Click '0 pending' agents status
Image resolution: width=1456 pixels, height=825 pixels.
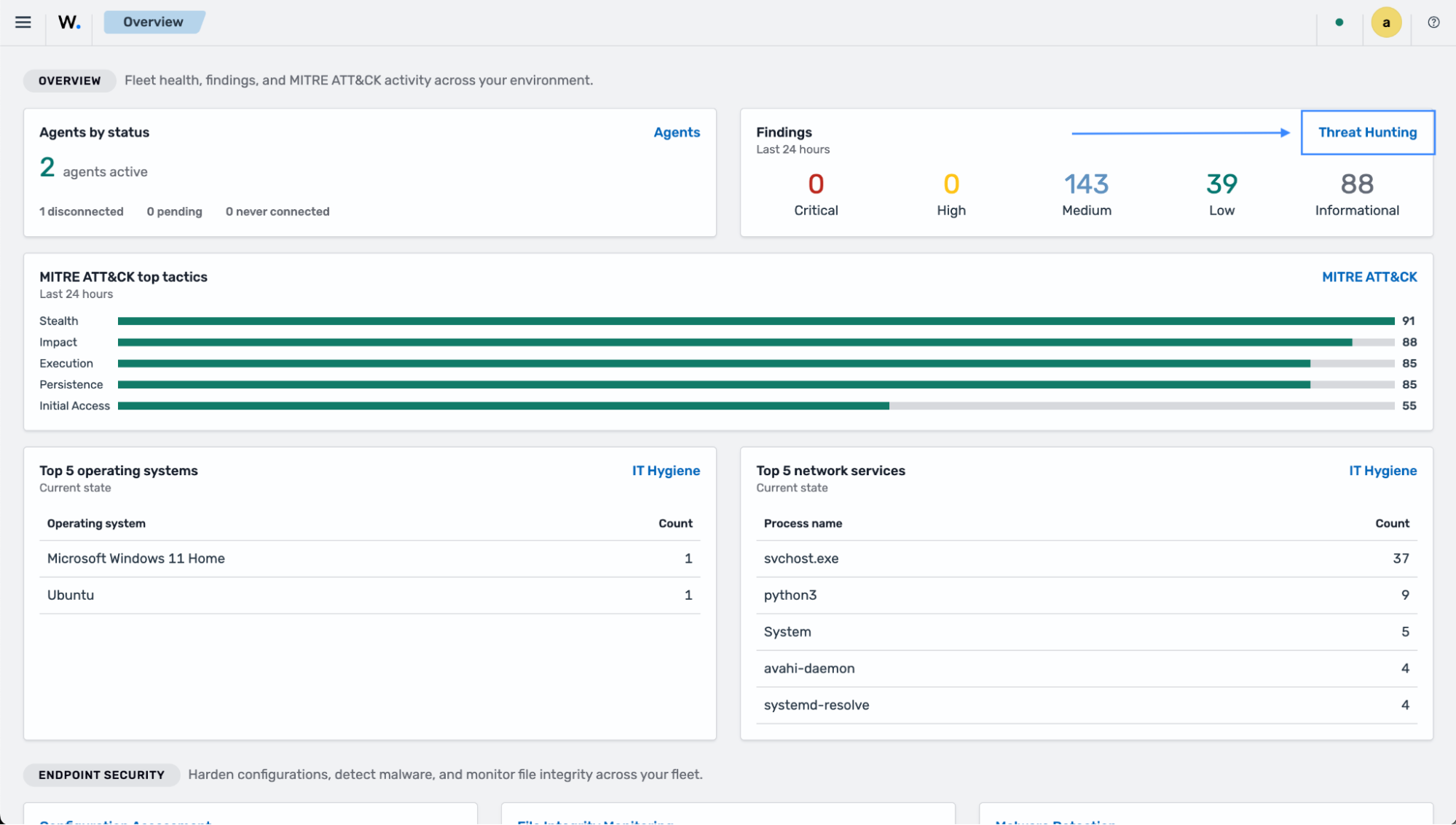(x=175, y=211)
